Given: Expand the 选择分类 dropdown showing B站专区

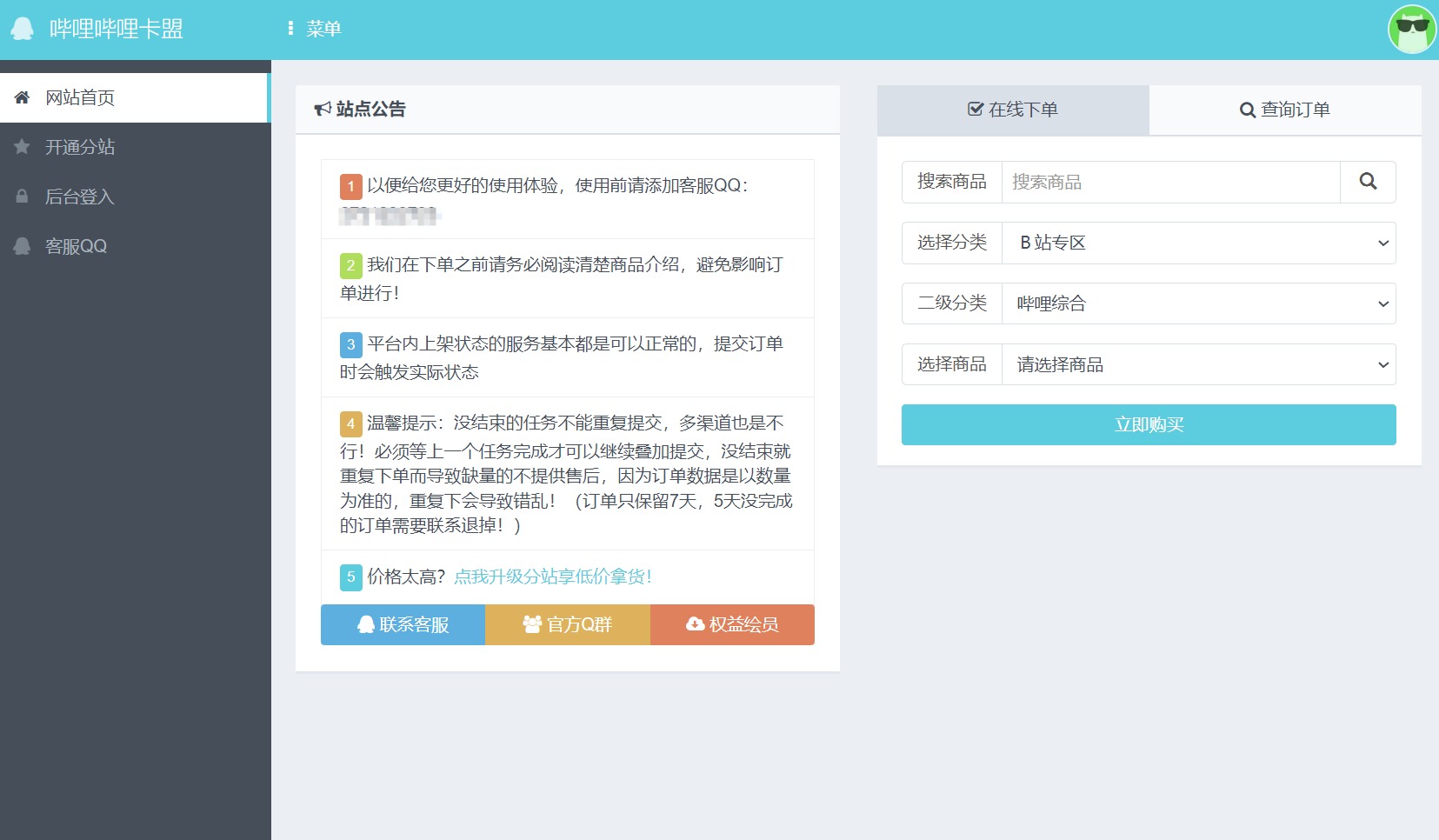Looking at the screenshot, I should (x=1199, y=243).
